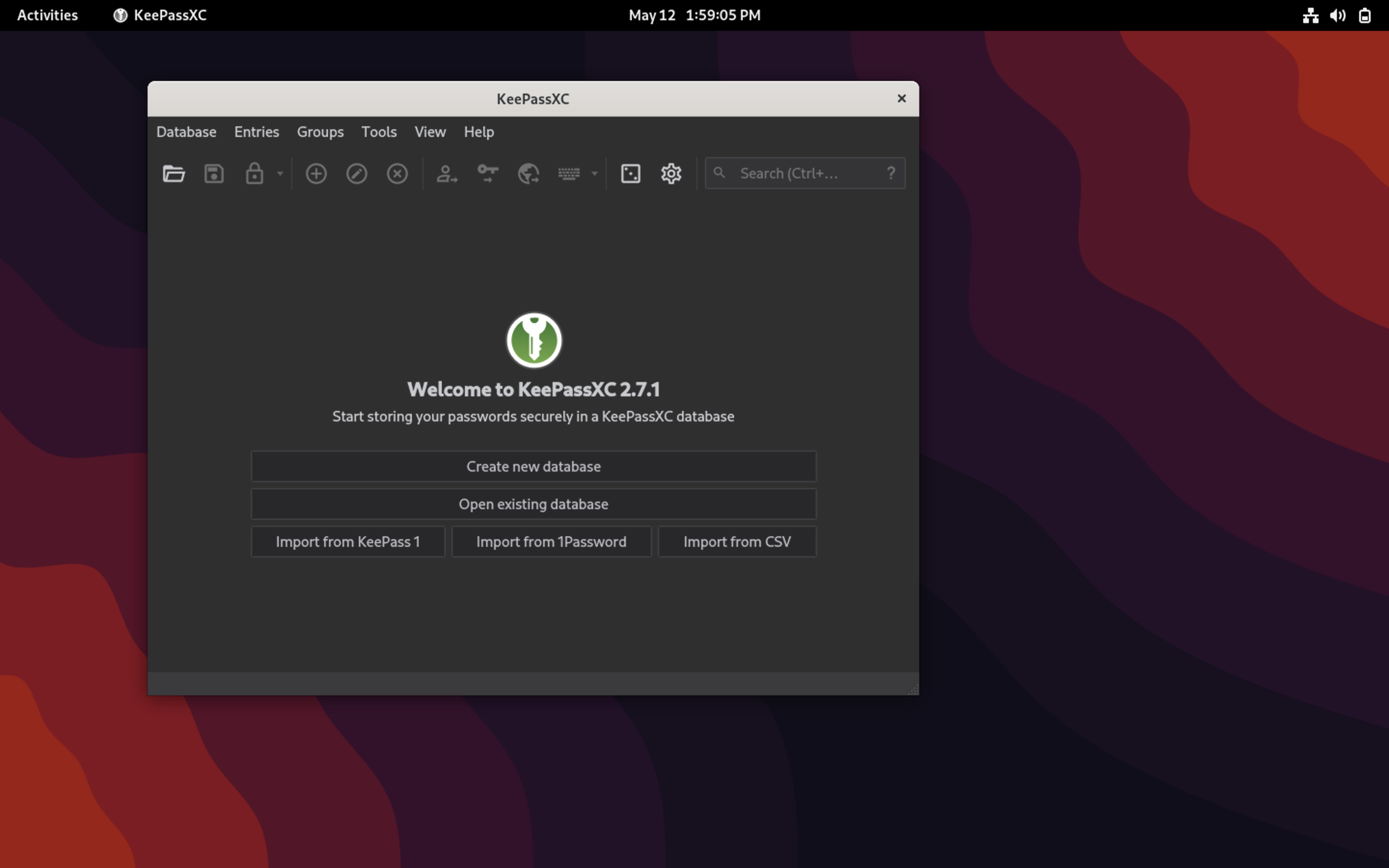Open the password generator
Screen dimensions: 1389x868
(x=630, y=174)
